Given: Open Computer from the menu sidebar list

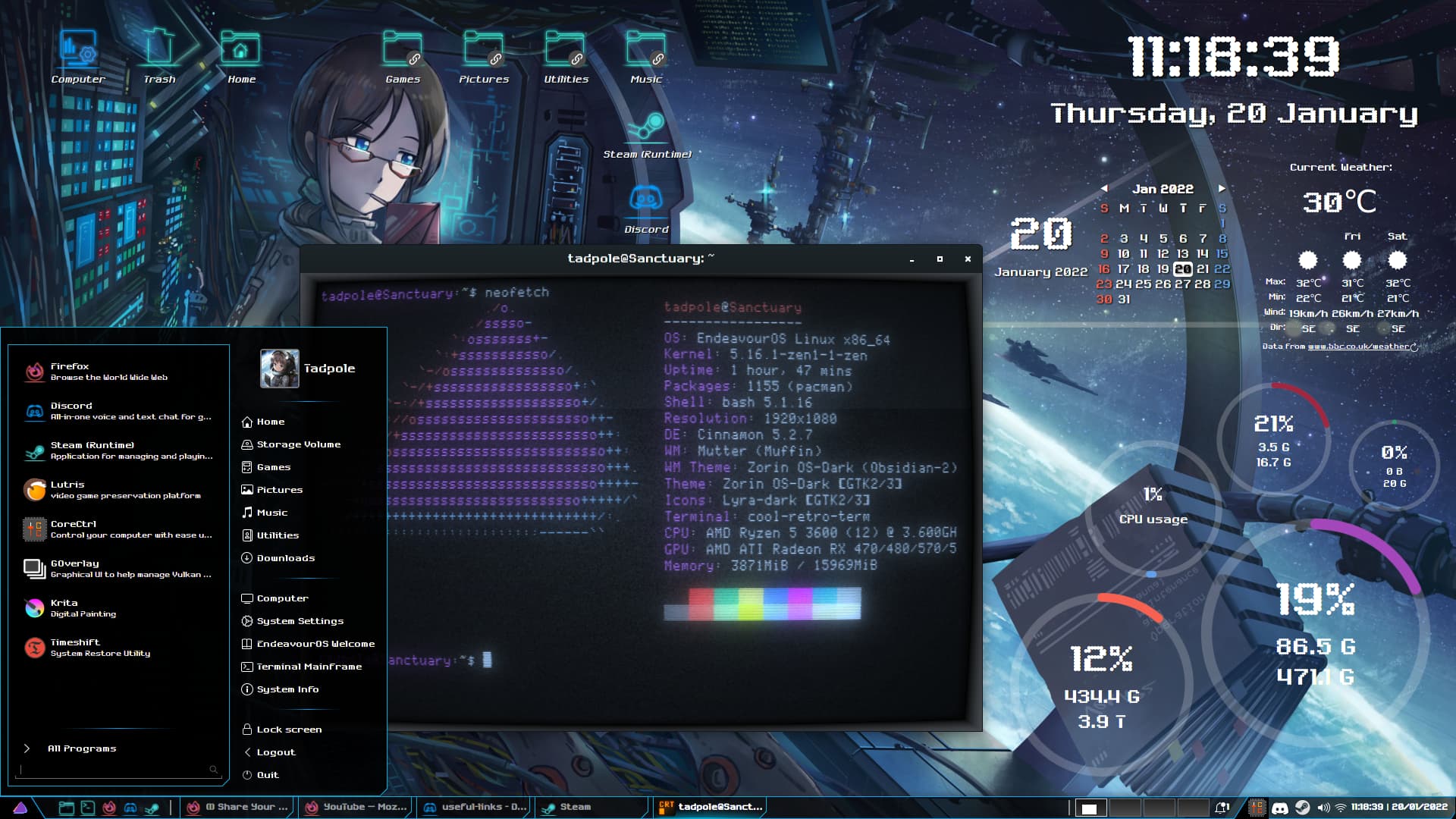Looking at the screenshot, I should (x=275, y=598).
